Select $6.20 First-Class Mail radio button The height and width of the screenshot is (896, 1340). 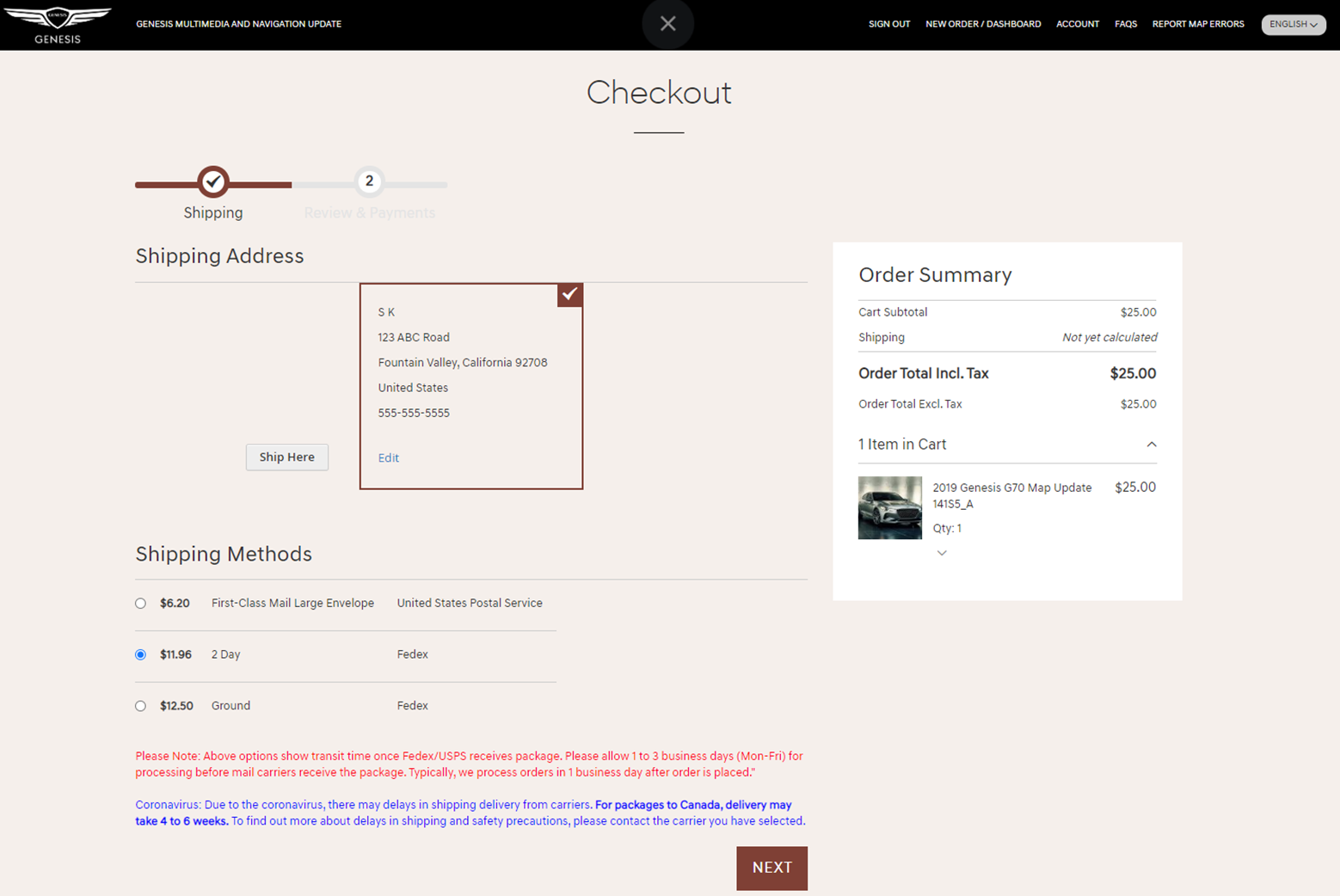click(x=140, y=604)
